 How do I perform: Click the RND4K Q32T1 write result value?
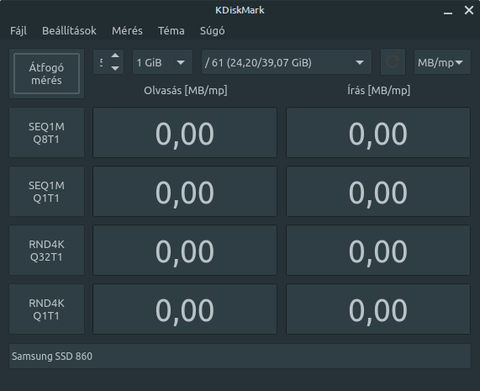378,251
